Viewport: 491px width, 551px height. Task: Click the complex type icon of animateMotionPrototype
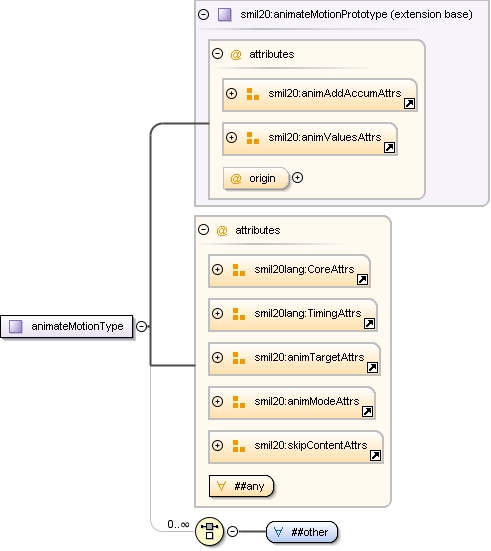click(x=225, y=15)
